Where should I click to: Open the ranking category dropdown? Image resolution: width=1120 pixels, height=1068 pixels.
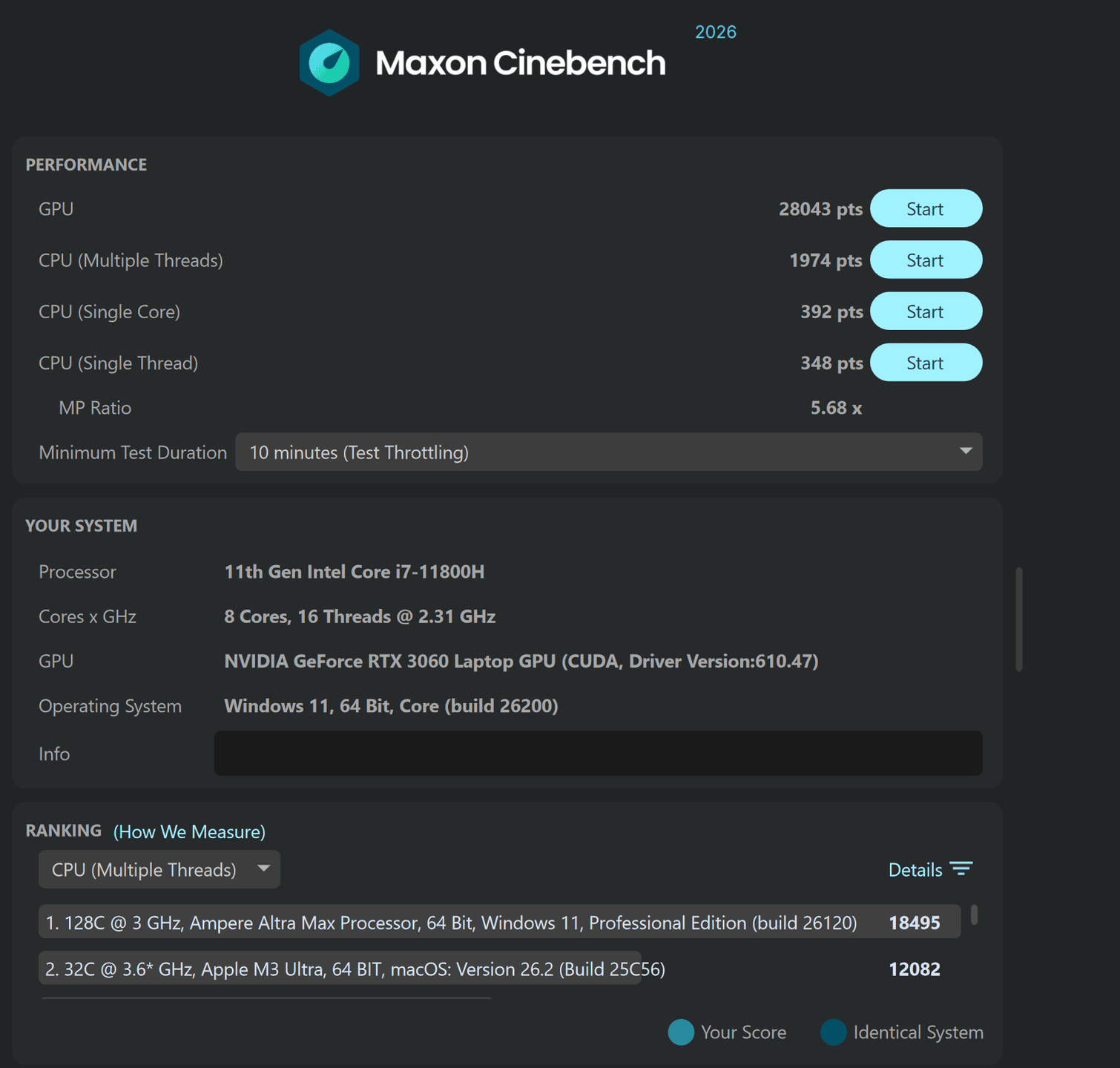click(159, 869)
